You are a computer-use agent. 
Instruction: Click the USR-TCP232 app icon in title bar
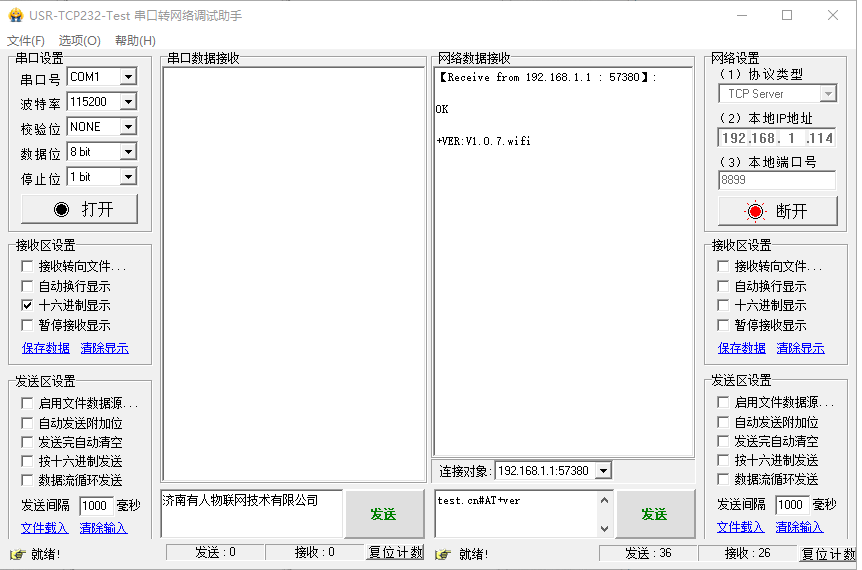[x=15, y=15]
